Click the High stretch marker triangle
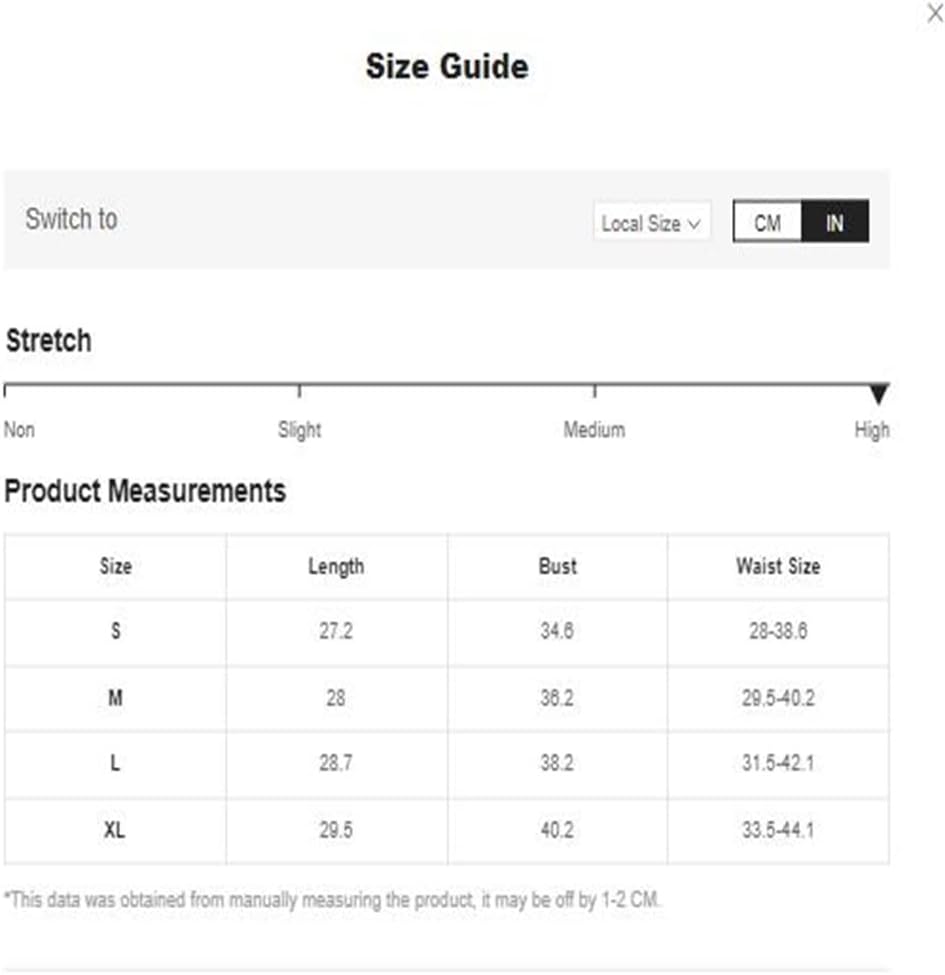The height and width of the screenshot is (975, 945). pos(878,394)
